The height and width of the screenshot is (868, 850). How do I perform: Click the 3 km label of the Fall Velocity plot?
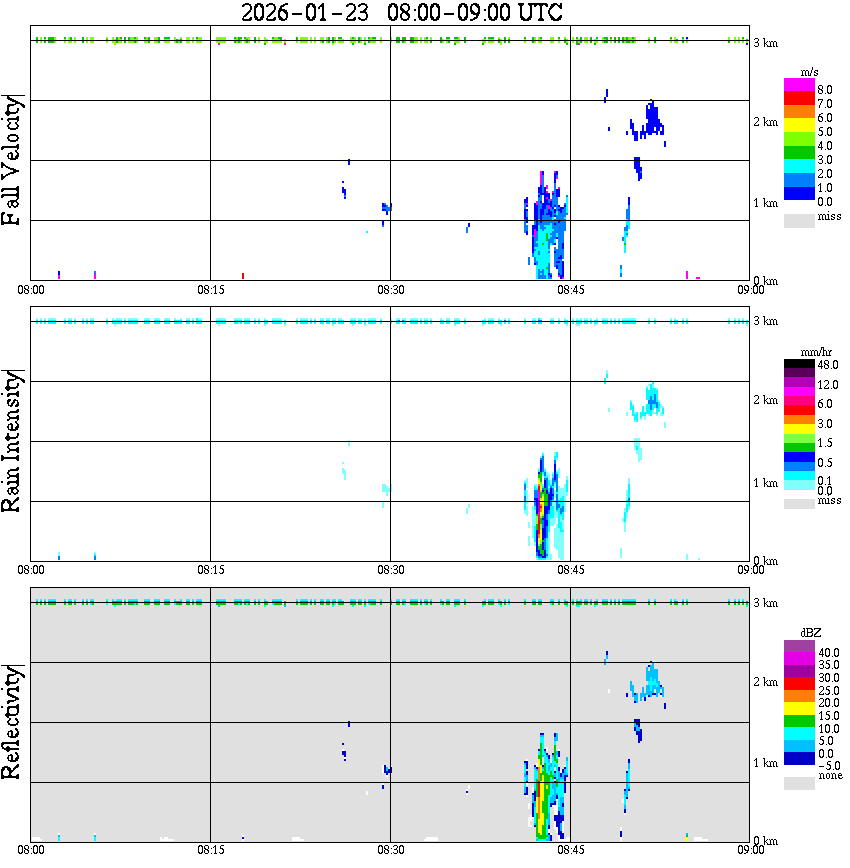[x=766, y=43]
